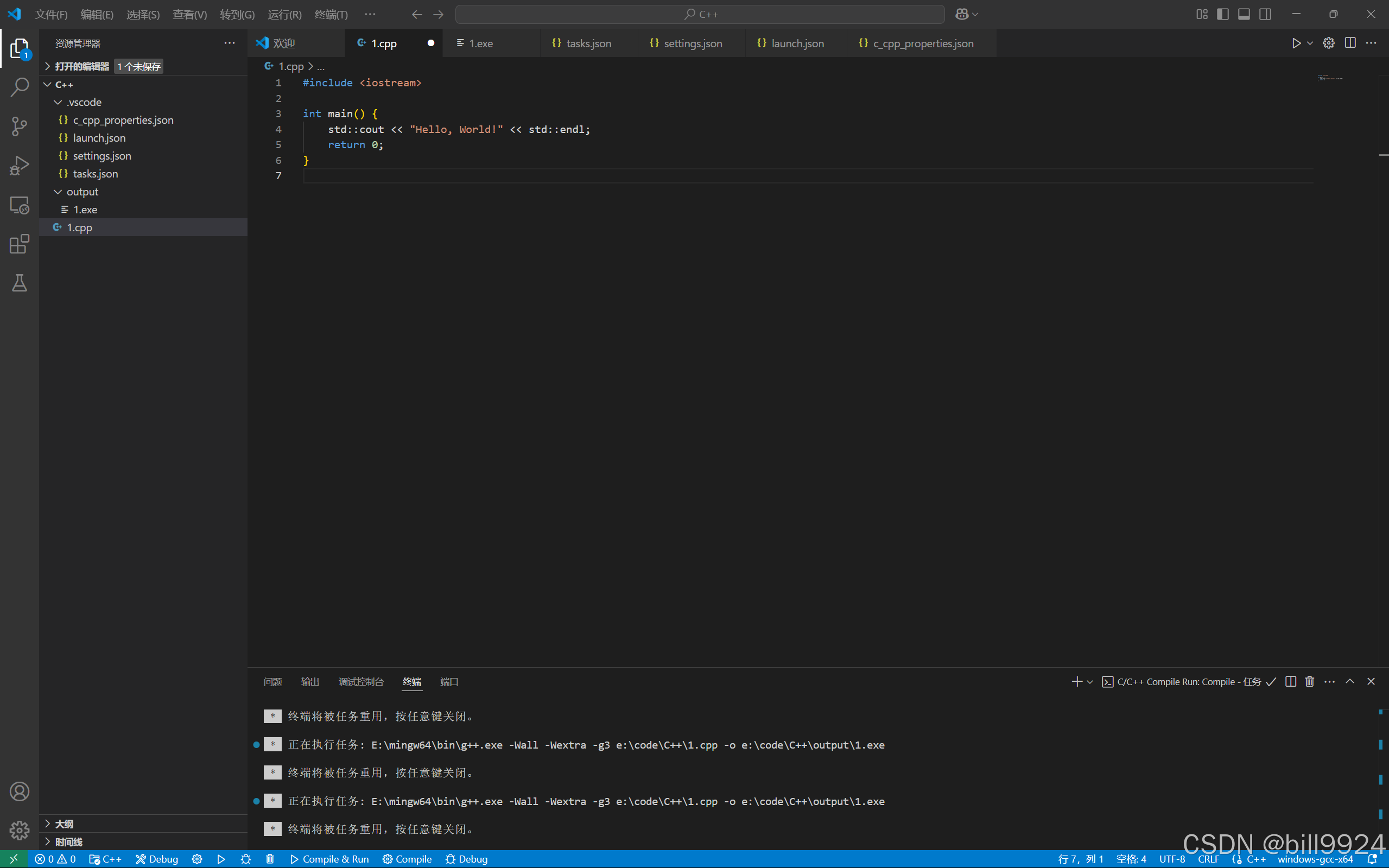The image size is (1389, 868).
Task: Open the Search view in activity bar
Action: coord(20,87)
